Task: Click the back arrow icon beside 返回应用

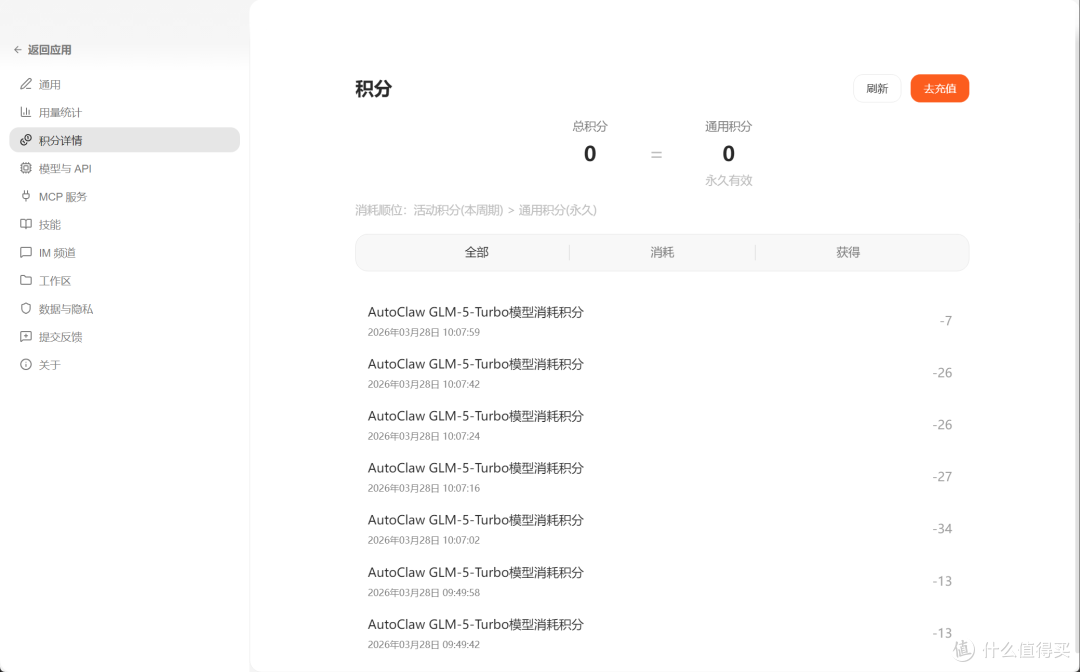Action: [x=18, y=50]
